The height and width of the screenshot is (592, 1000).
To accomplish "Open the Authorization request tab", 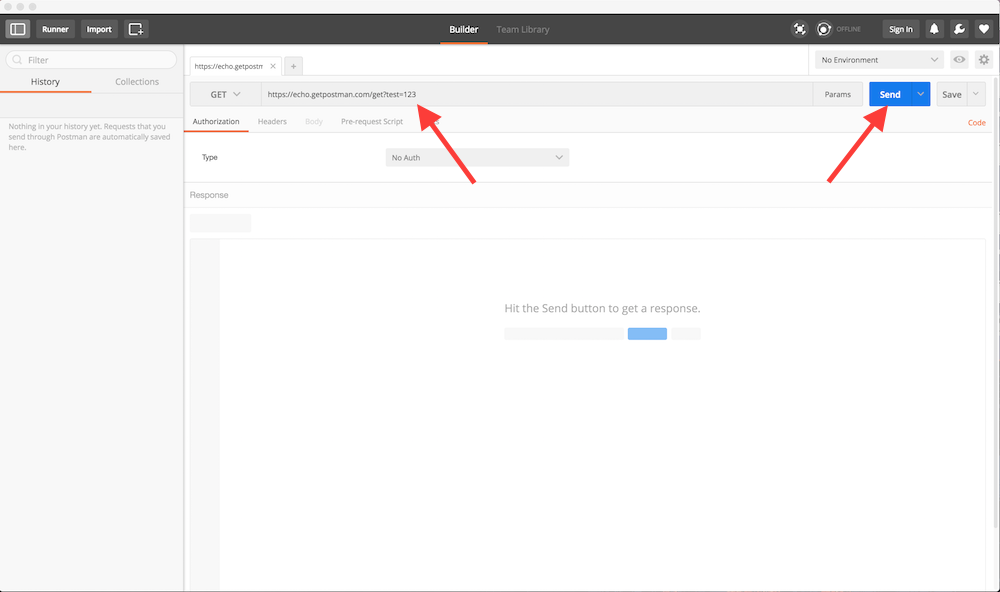I will 216,121.
